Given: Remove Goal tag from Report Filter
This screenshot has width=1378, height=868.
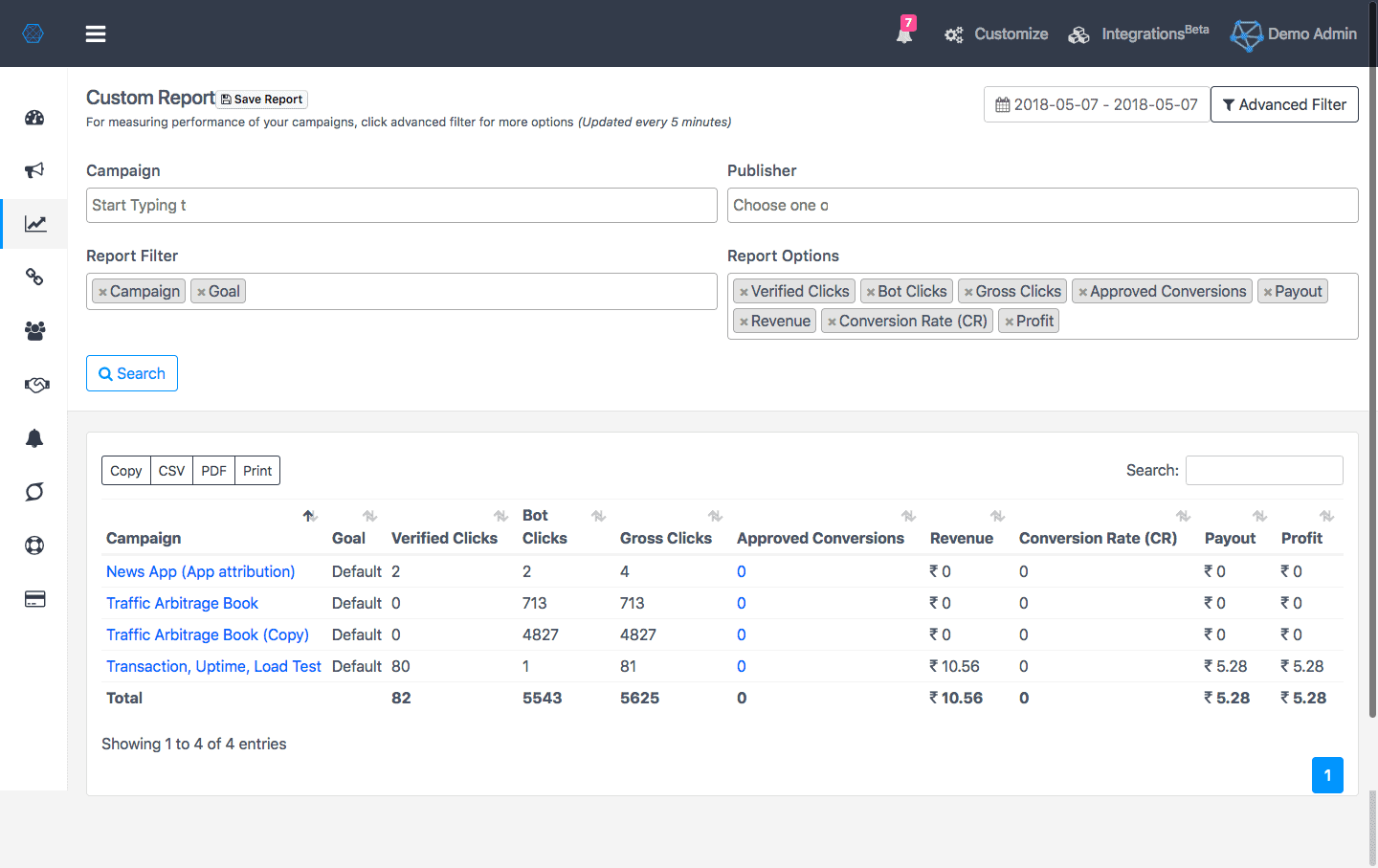Looking at the screenshot, I should [x=201, y=292].
